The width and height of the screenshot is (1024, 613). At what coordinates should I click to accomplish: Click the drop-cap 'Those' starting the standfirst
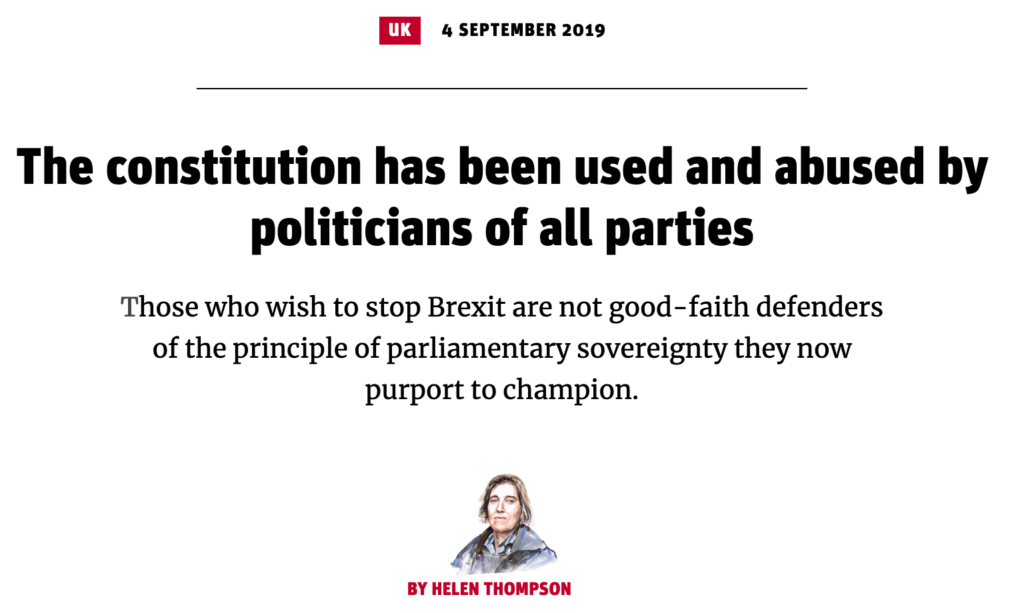pos(159,307)
